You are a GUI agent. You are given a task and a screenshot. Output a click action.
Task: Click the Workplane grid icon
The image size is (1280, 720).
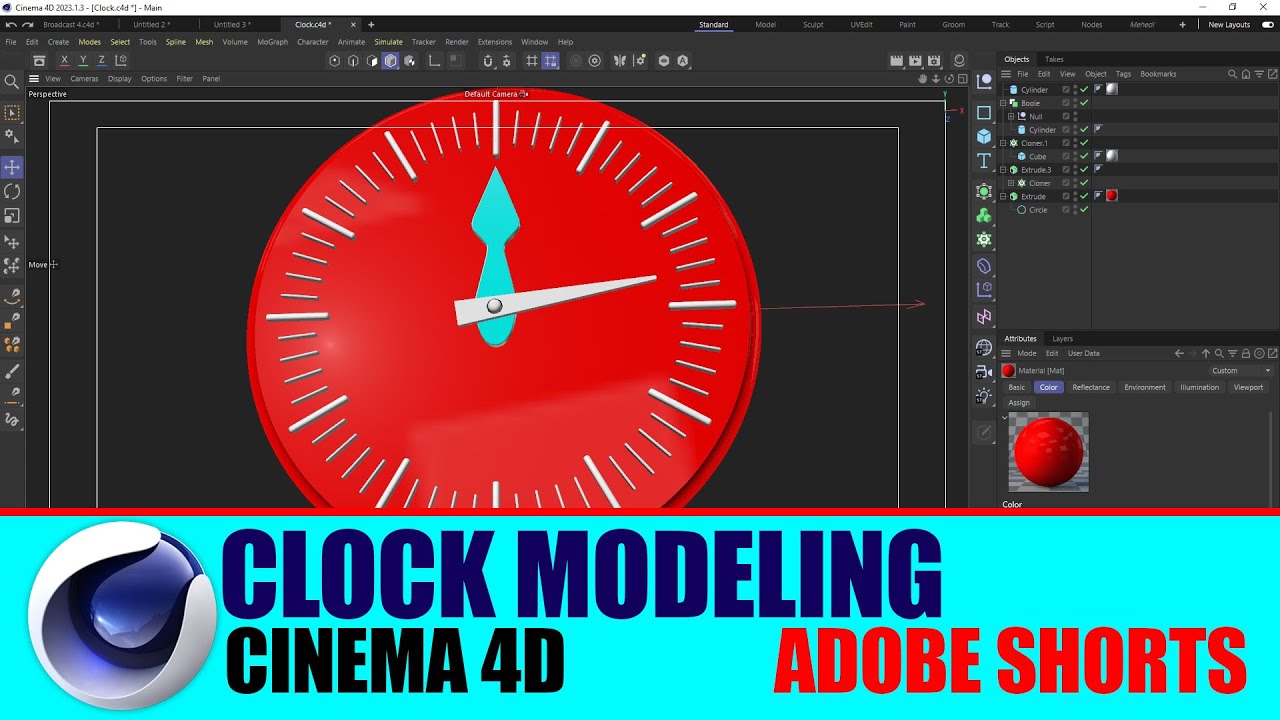point(531,61)
